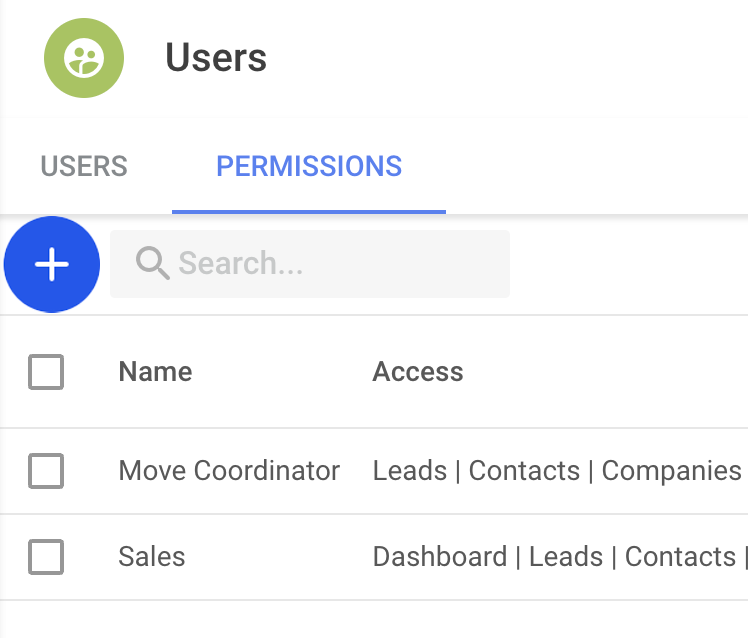Click Contacts in Sales access list

[x=680, y=557]
